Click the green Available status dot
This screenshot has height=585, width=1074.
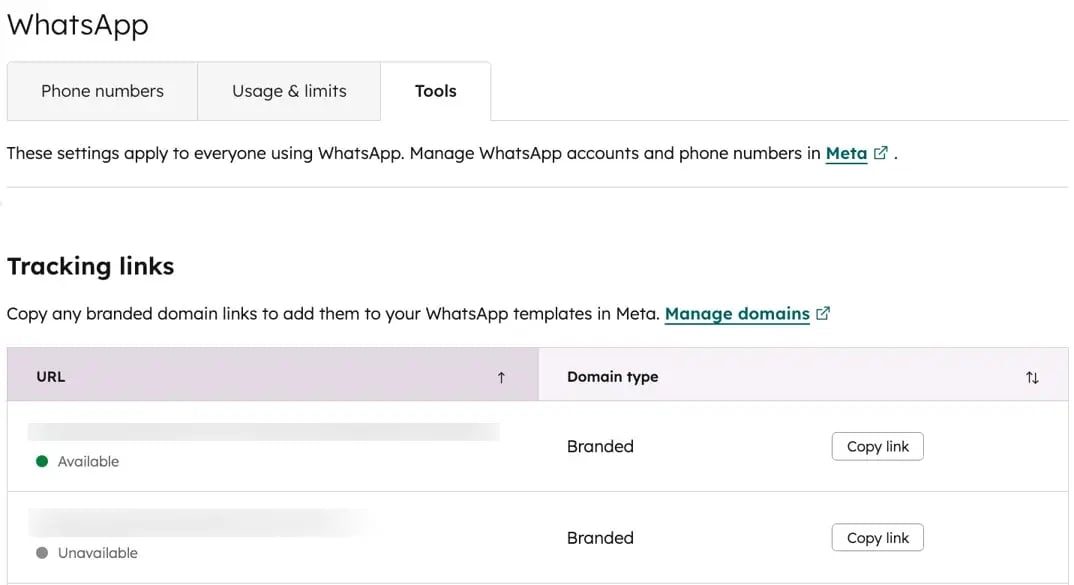pos(42,462)
